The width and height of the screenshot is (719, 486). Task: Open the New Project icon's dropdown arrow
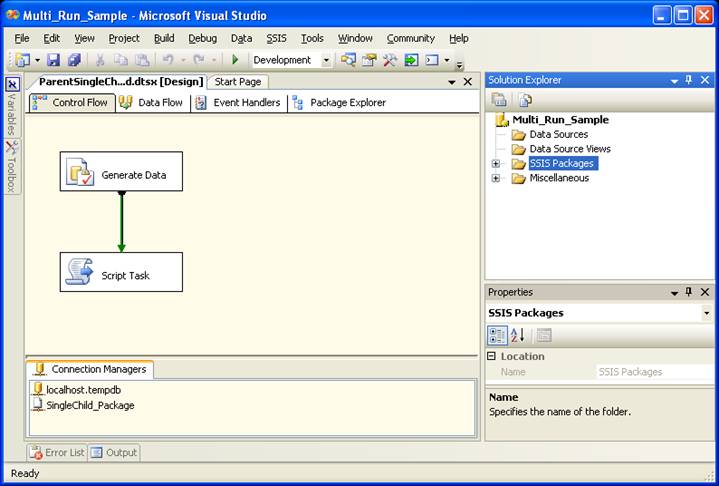coord(37,60)
